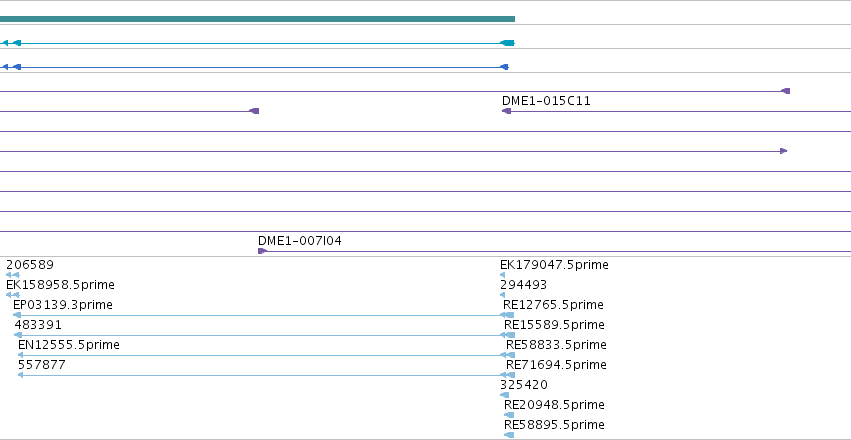Select the RE58833.5prime label
The height and width of the screenshot is (440, 851).
click(x=556, y=345)
